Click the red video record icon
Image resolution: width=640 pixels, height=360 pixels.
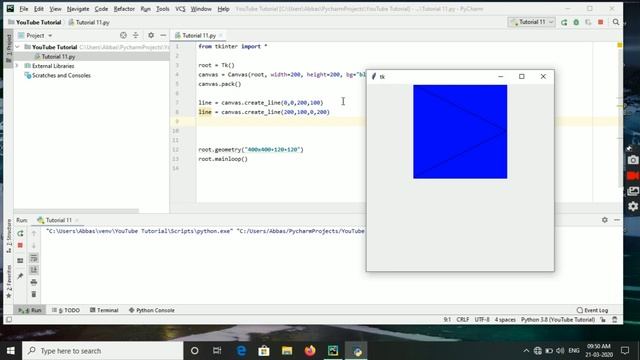[x=633, y=176]
